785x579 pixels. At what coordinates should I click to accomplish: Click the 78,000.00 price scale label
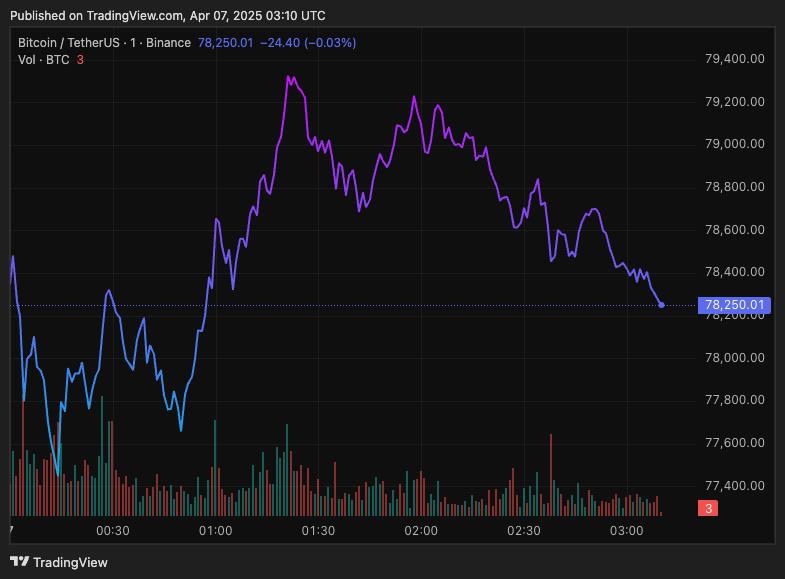(735, 358)
